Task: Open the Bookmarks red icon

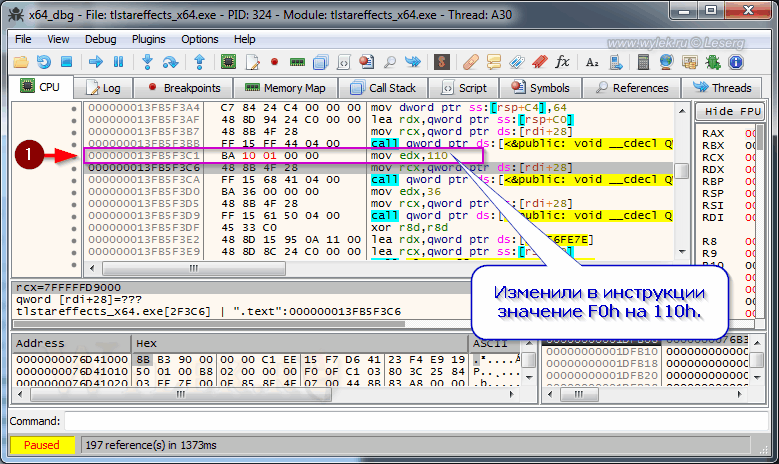Action: point(540,62)
